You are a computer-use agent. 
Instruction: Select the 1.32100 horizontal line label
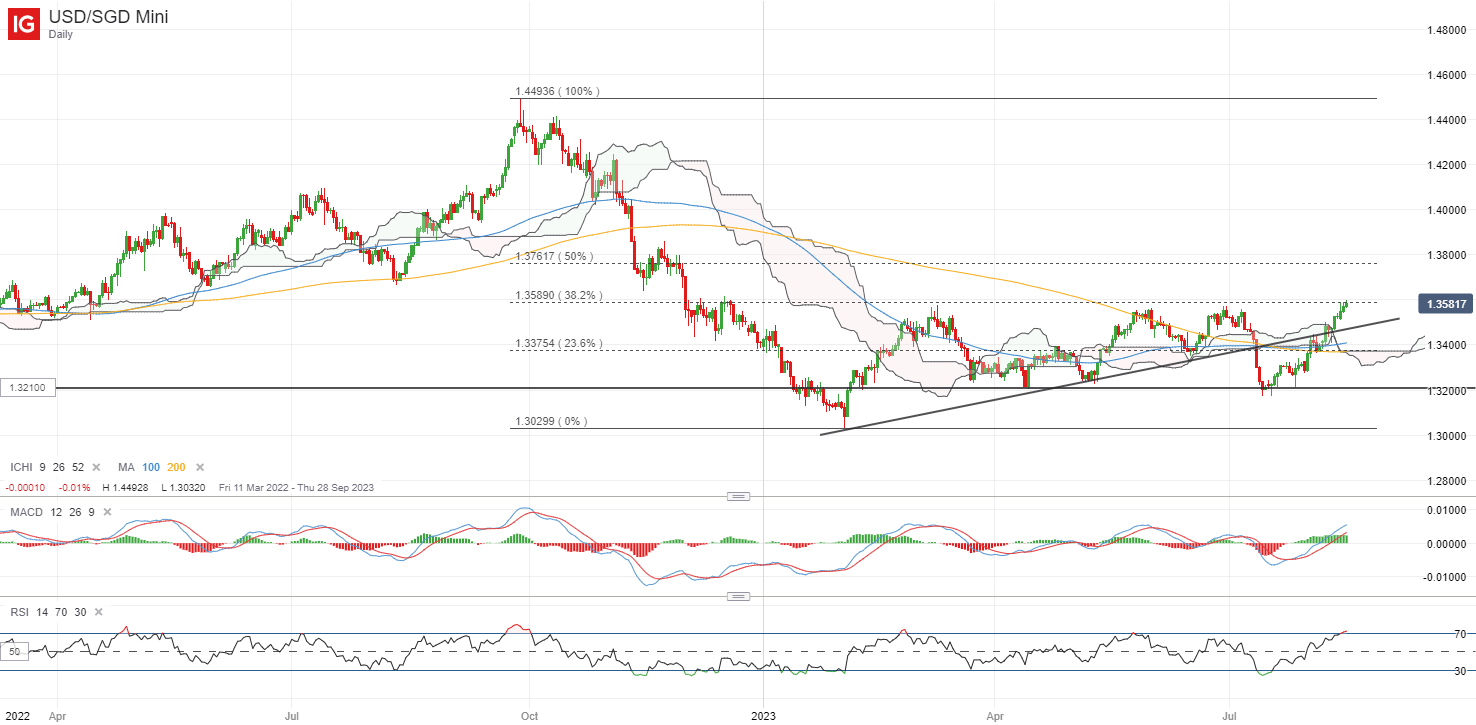tap(28, 387)
